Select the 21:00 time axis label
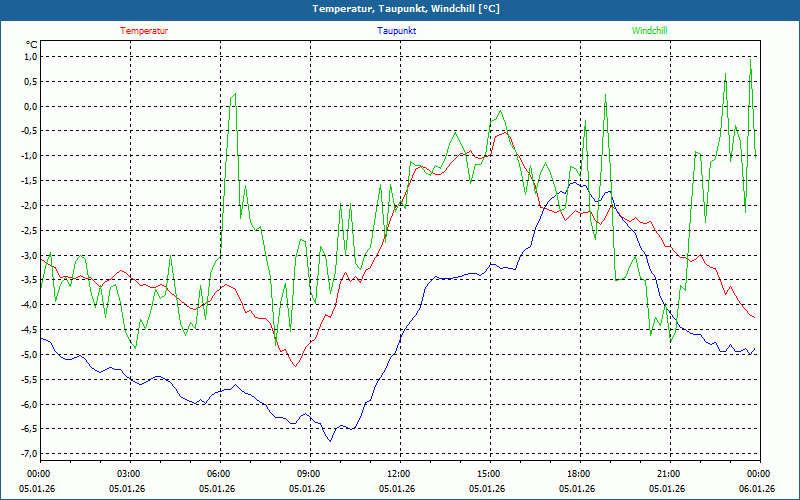Screen dimensions: 800x500 tap(668, 473)
